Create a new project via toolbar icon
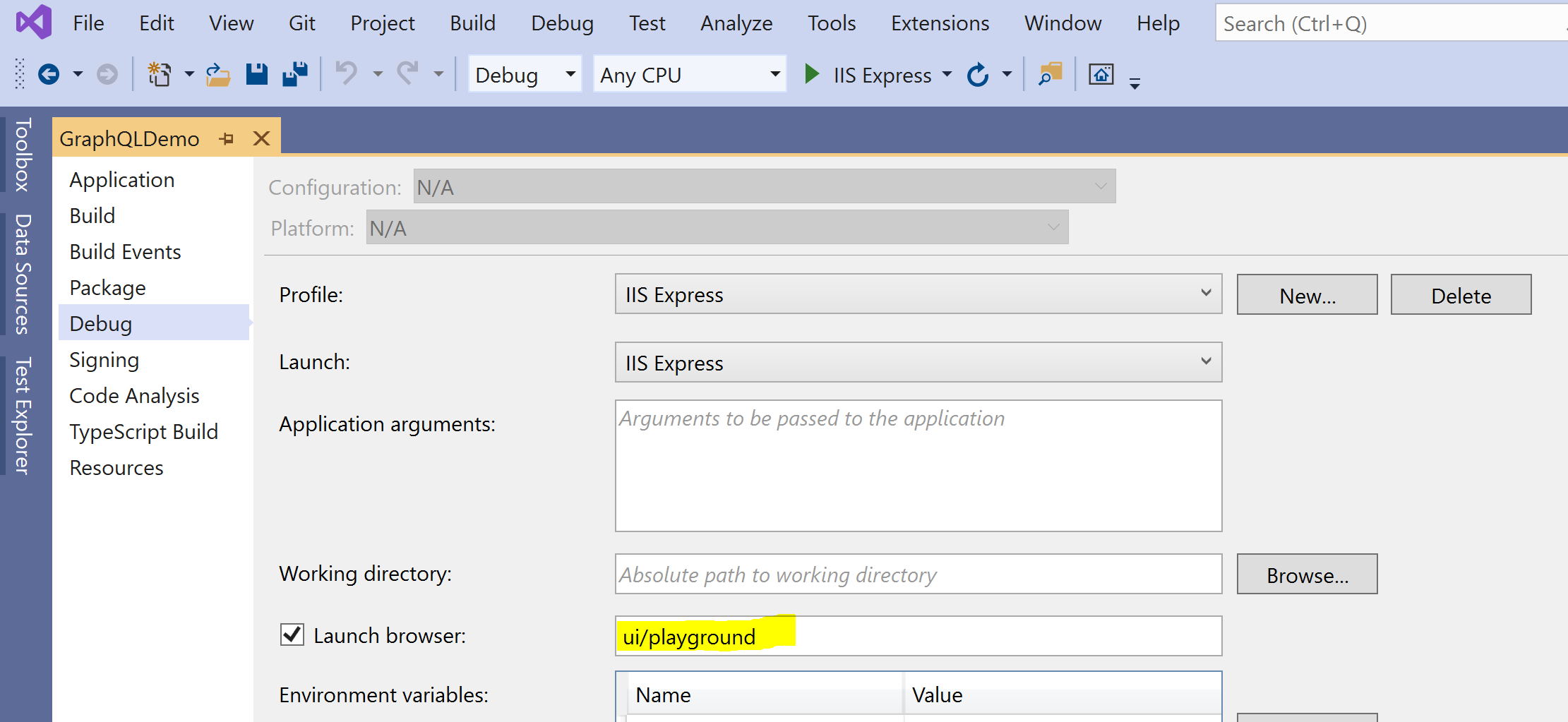The image size is (1568, 722). 160,74
